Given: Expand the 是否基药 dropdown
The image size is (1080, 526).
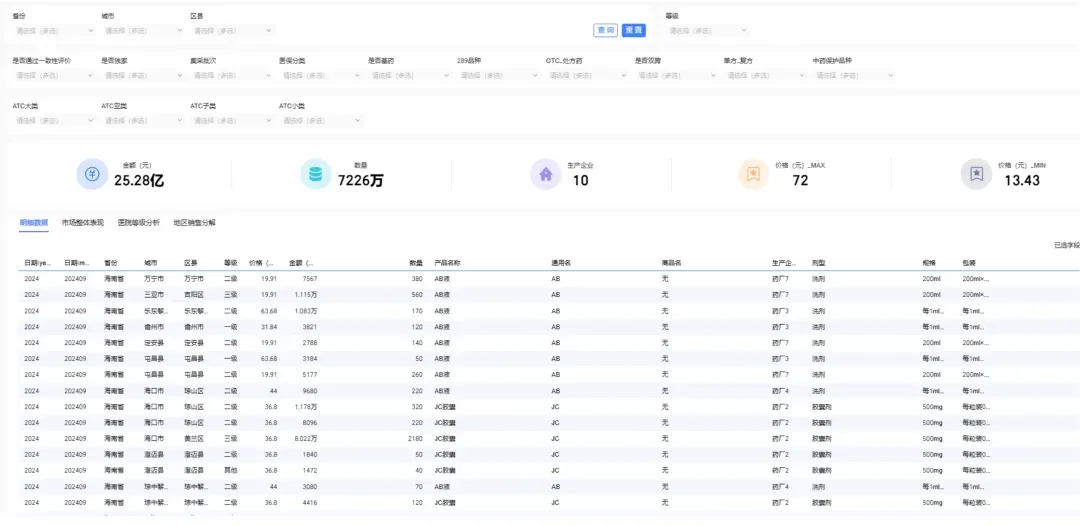Looking at the screenshot, I should coord(410,75).
